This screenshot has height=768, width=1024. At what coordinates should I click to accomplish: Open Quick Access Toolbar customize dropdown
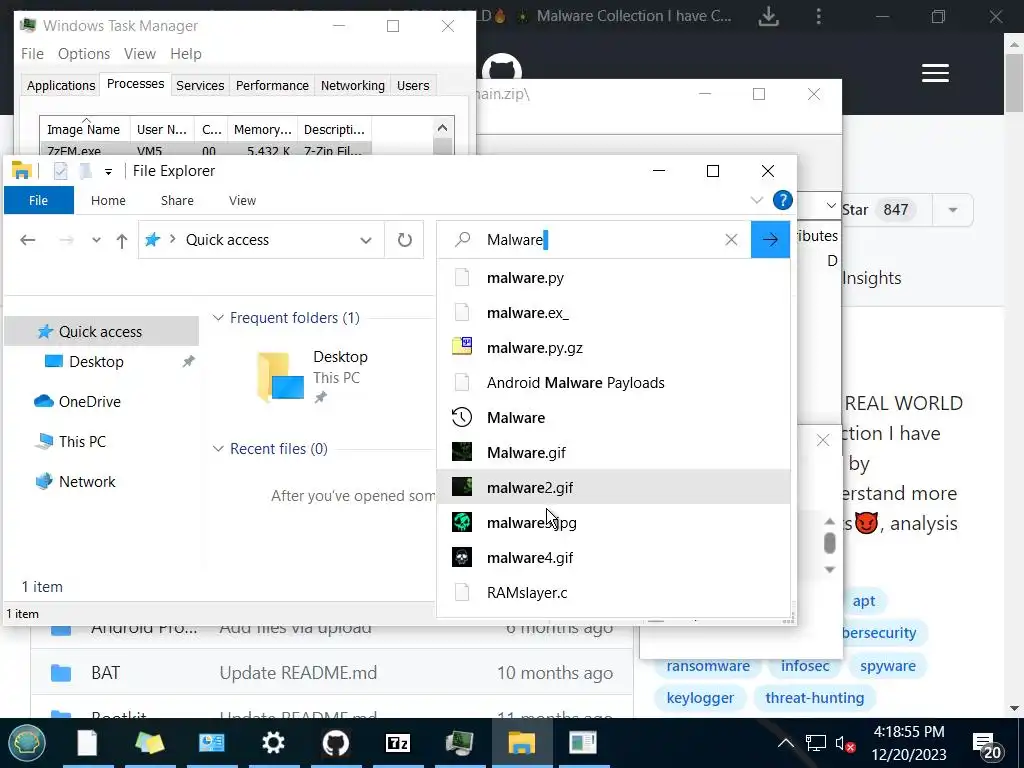tap(108, 172)
